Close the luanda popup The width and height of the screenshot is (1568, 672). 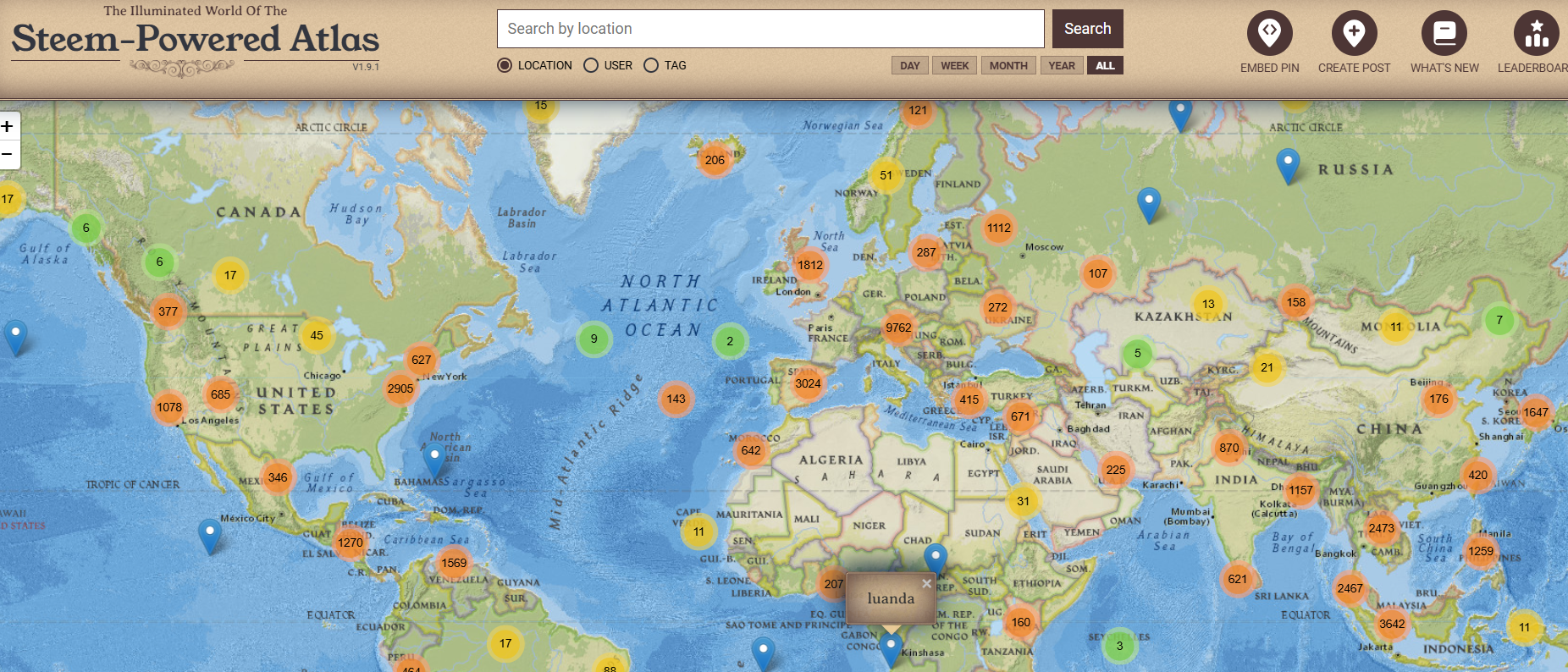point(926,583)
